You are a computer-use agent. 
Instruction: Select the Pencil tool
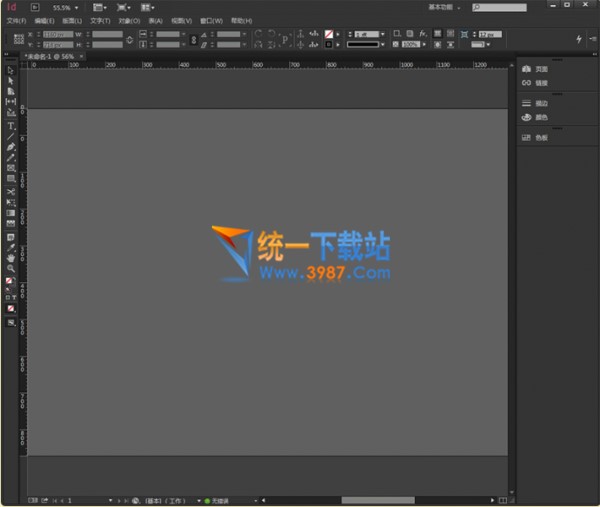tap(10, 158)
